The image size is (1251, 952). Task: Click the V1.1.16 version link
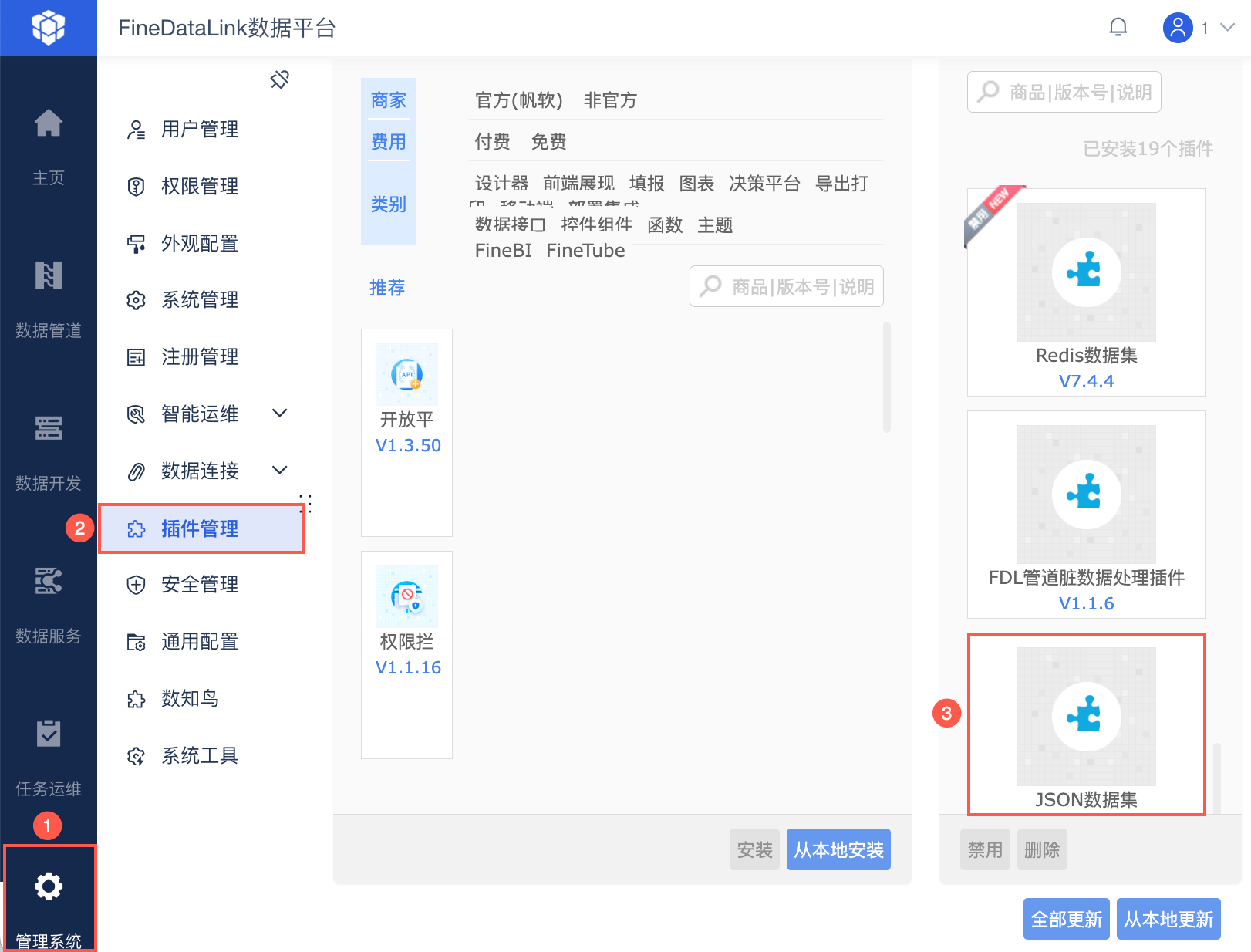(x=408, y=668)
